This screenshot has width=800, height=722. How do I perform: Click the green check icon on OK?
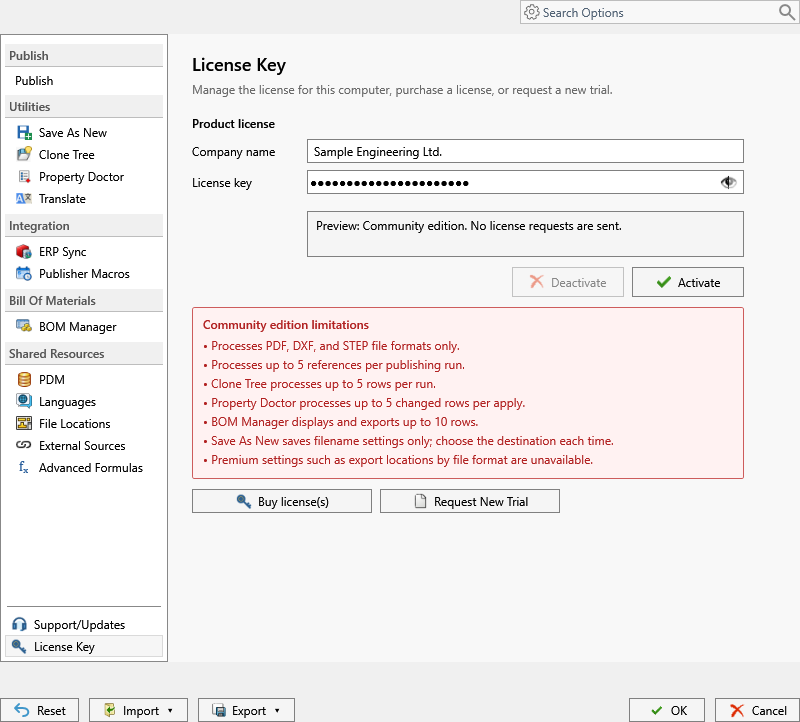click(657, 710)
